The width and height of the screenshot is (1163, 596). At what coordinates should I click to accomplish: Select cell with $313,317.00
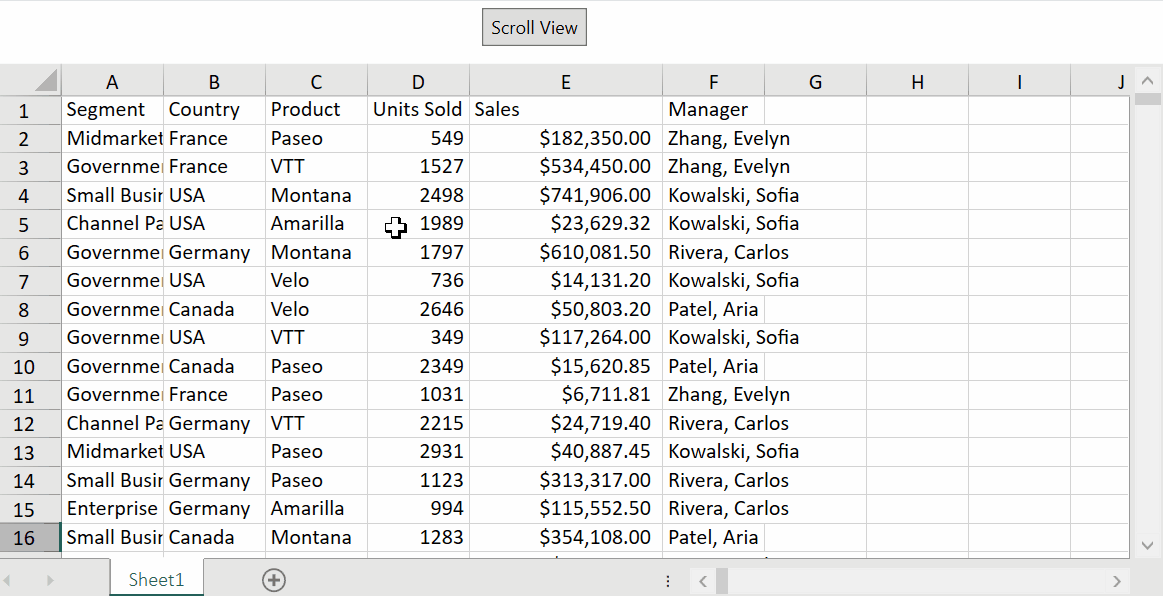pos(566,480)
